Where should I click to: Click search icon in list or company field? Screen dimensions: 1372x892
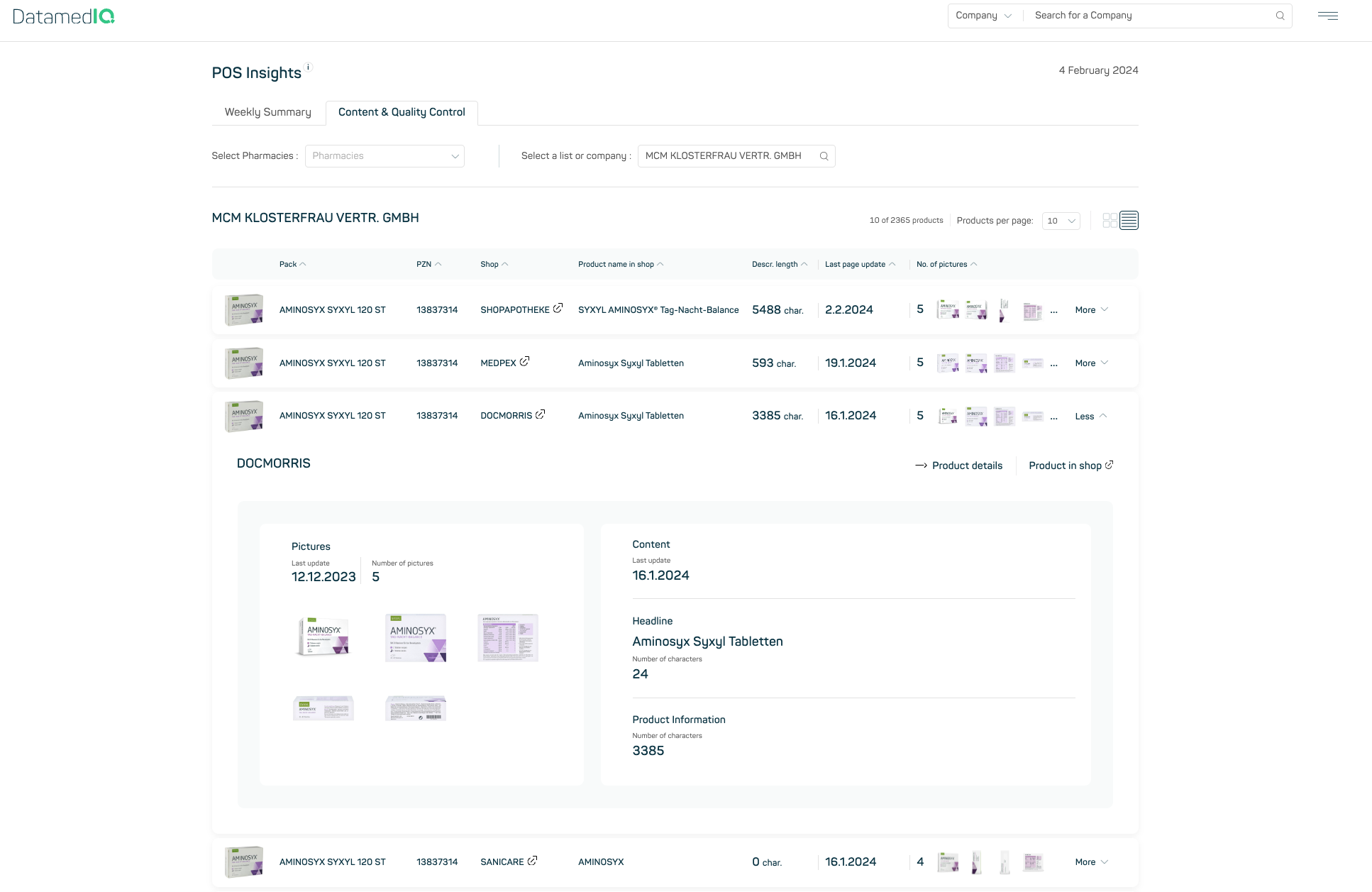[824, 156]
